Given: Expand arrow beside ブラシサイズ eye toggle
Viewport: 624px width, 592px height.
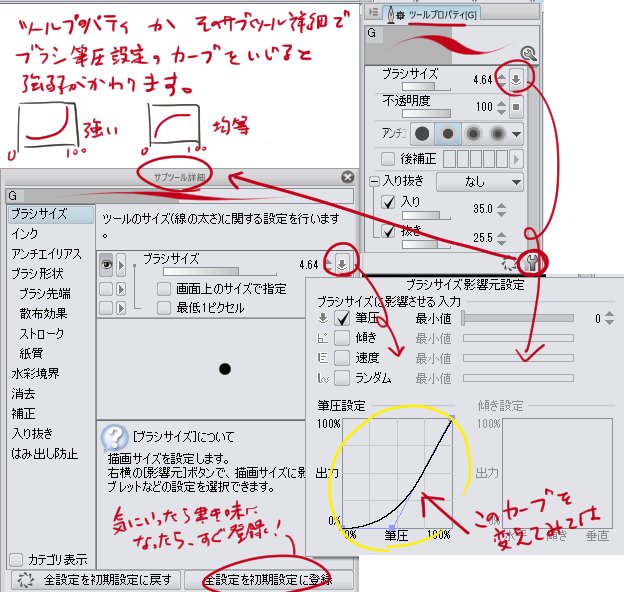Looking at the screenshot, I should (121, 265).
